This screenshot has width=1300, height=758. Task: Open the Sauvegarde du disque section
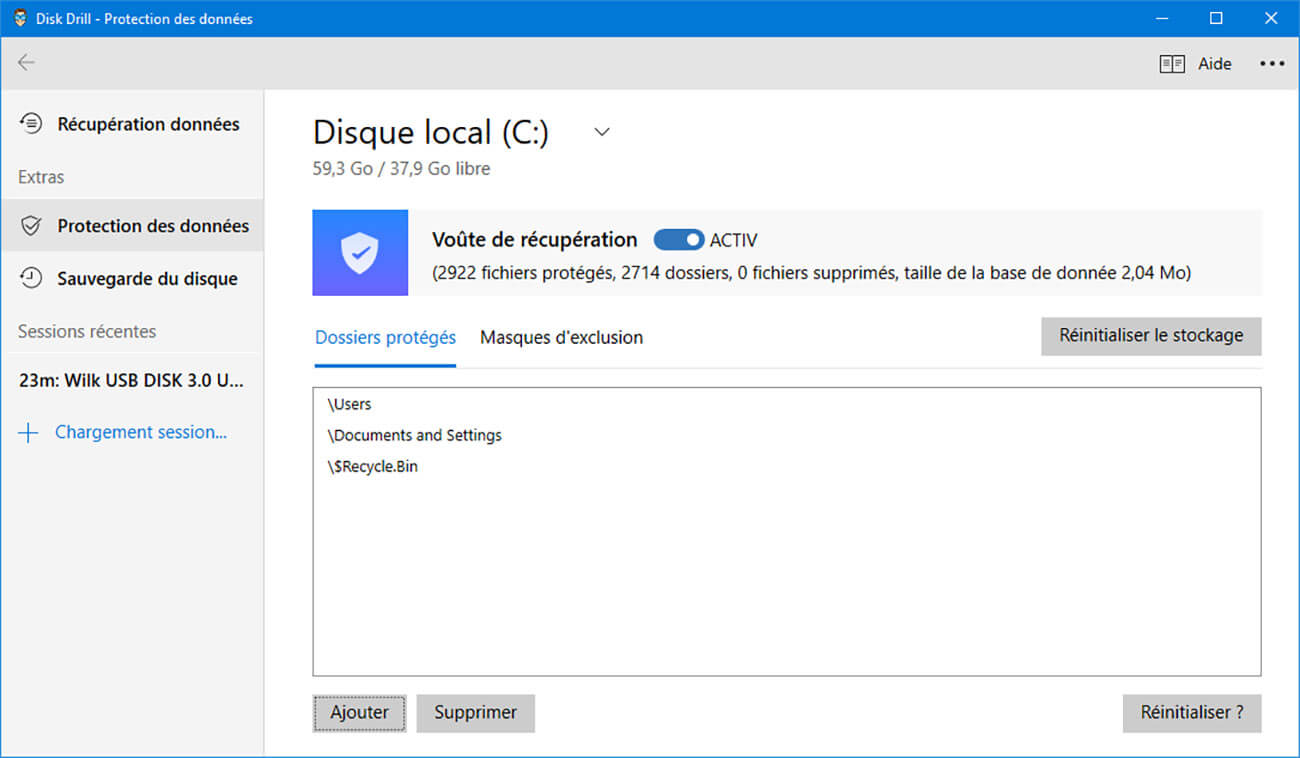pyautogui.click(x=146, y=278)
